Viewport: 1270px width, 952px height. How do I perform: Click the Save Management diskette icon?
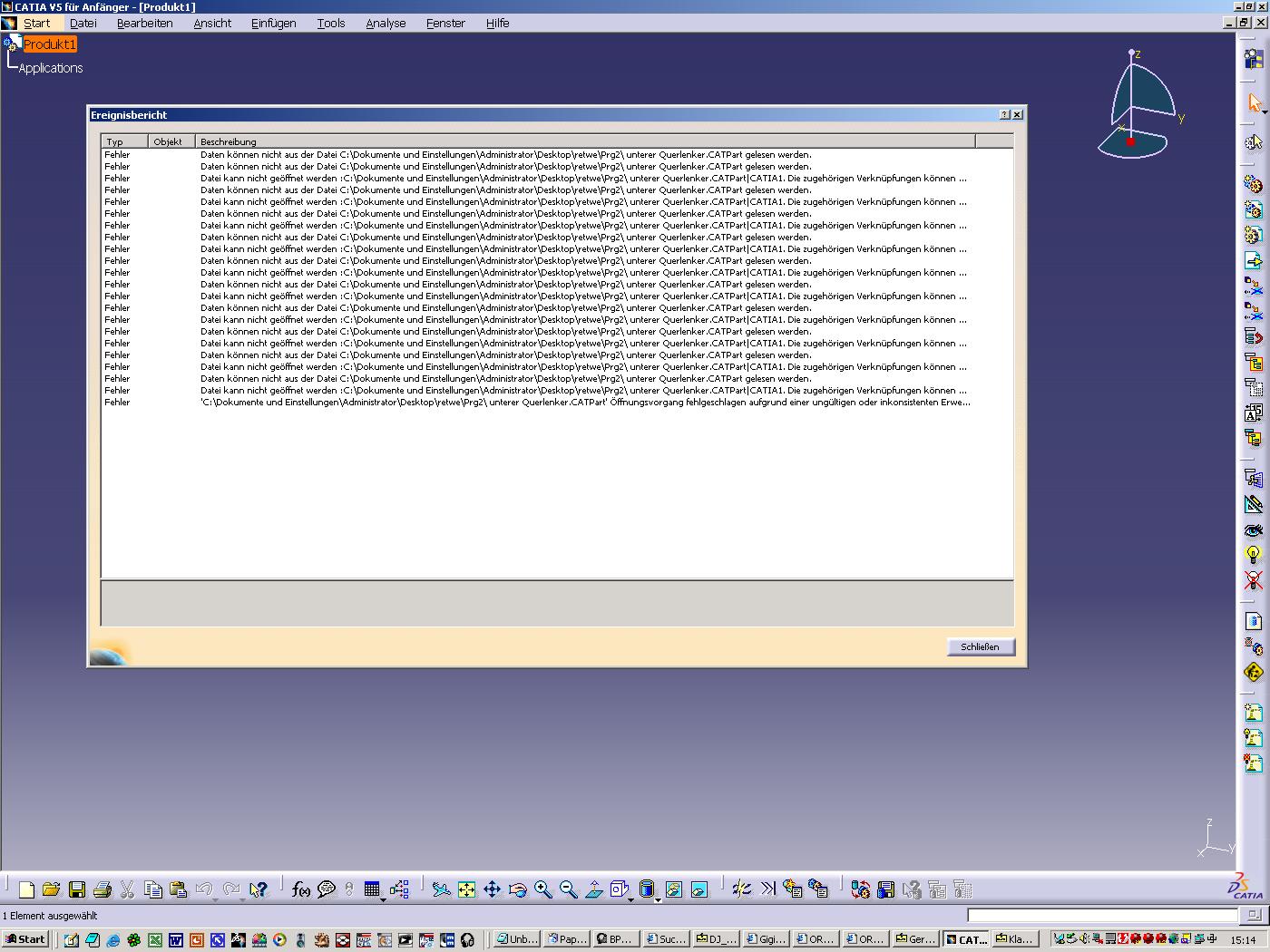pyautogui.click(x=886, y=889)
